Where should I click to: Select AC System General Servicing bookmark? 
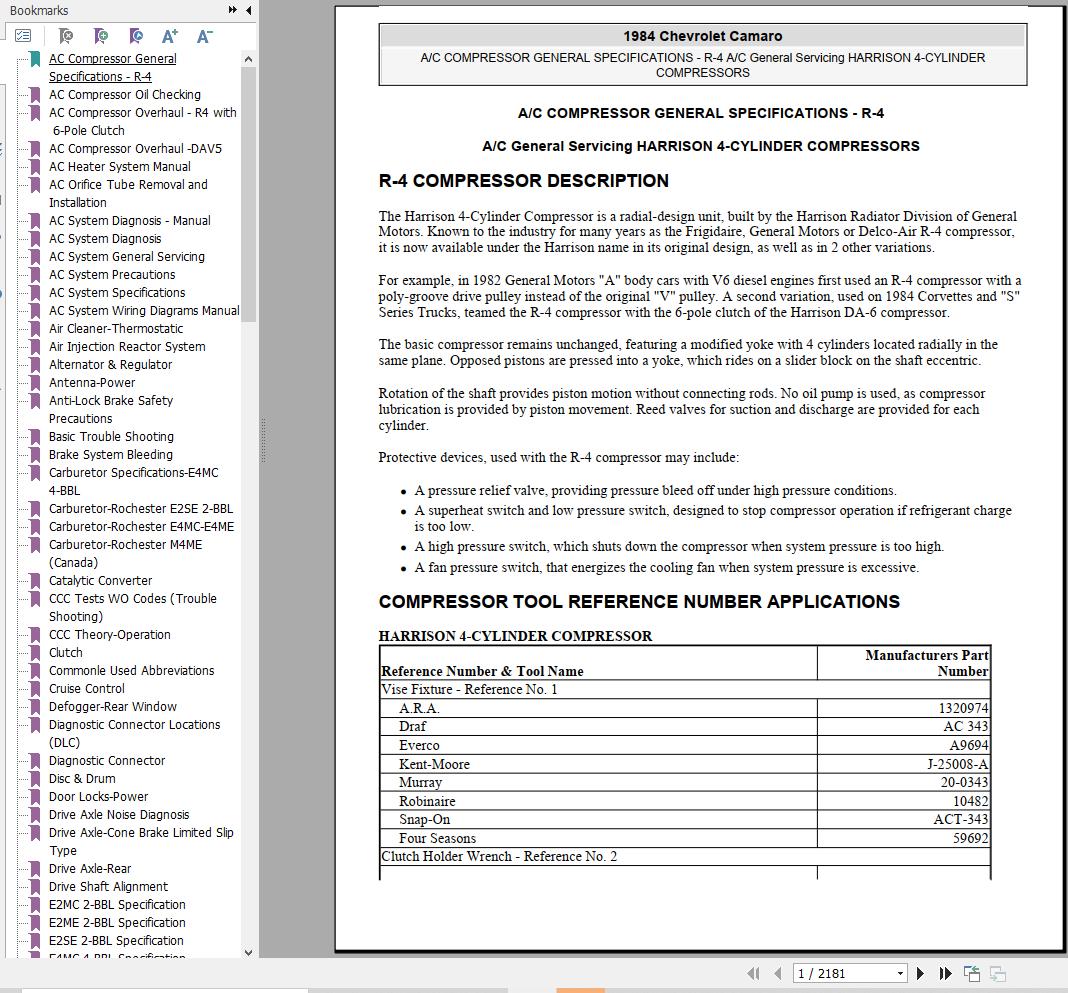(127, 257)
